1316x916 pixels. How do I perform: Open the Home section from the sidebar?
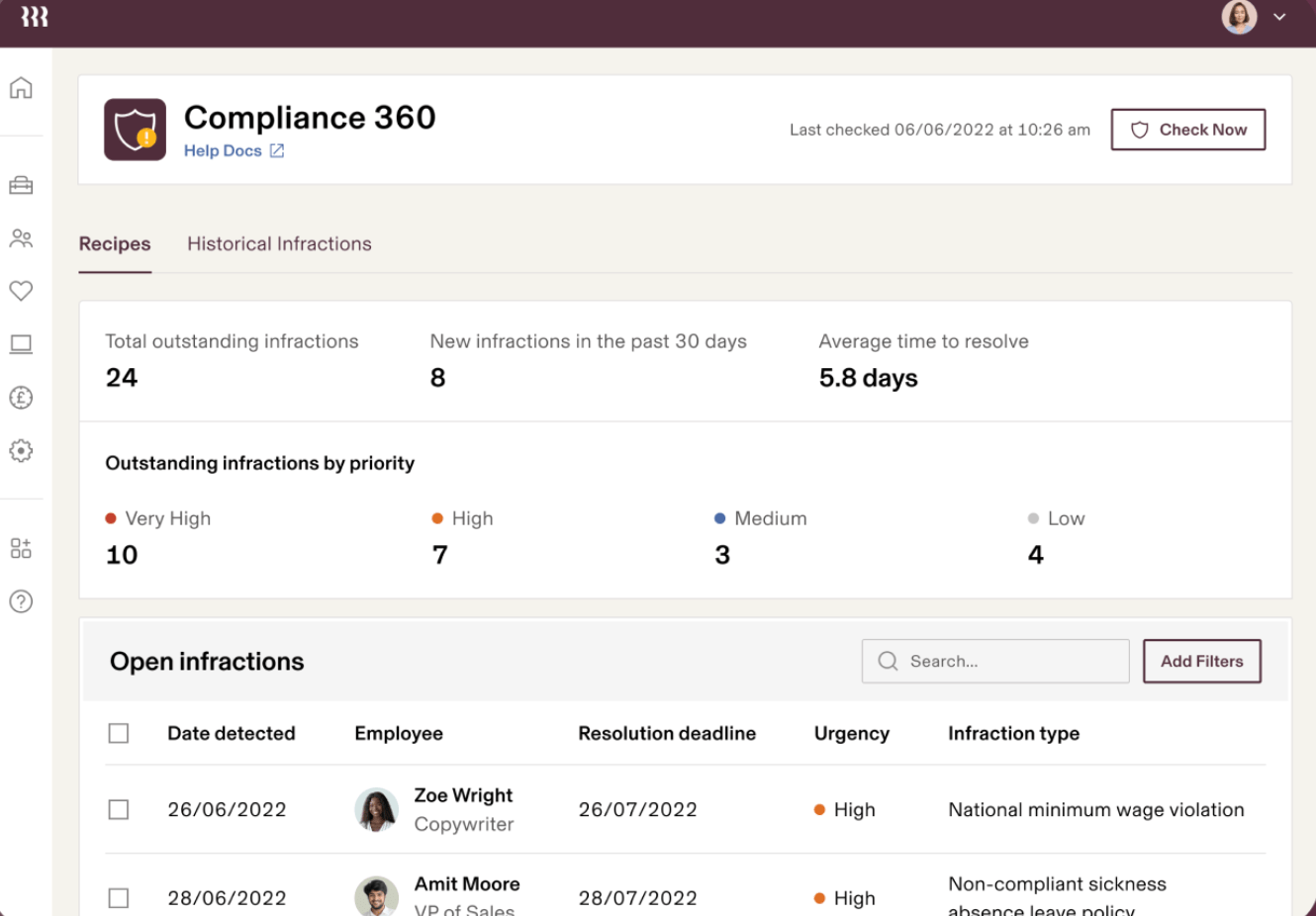[21, 87]
